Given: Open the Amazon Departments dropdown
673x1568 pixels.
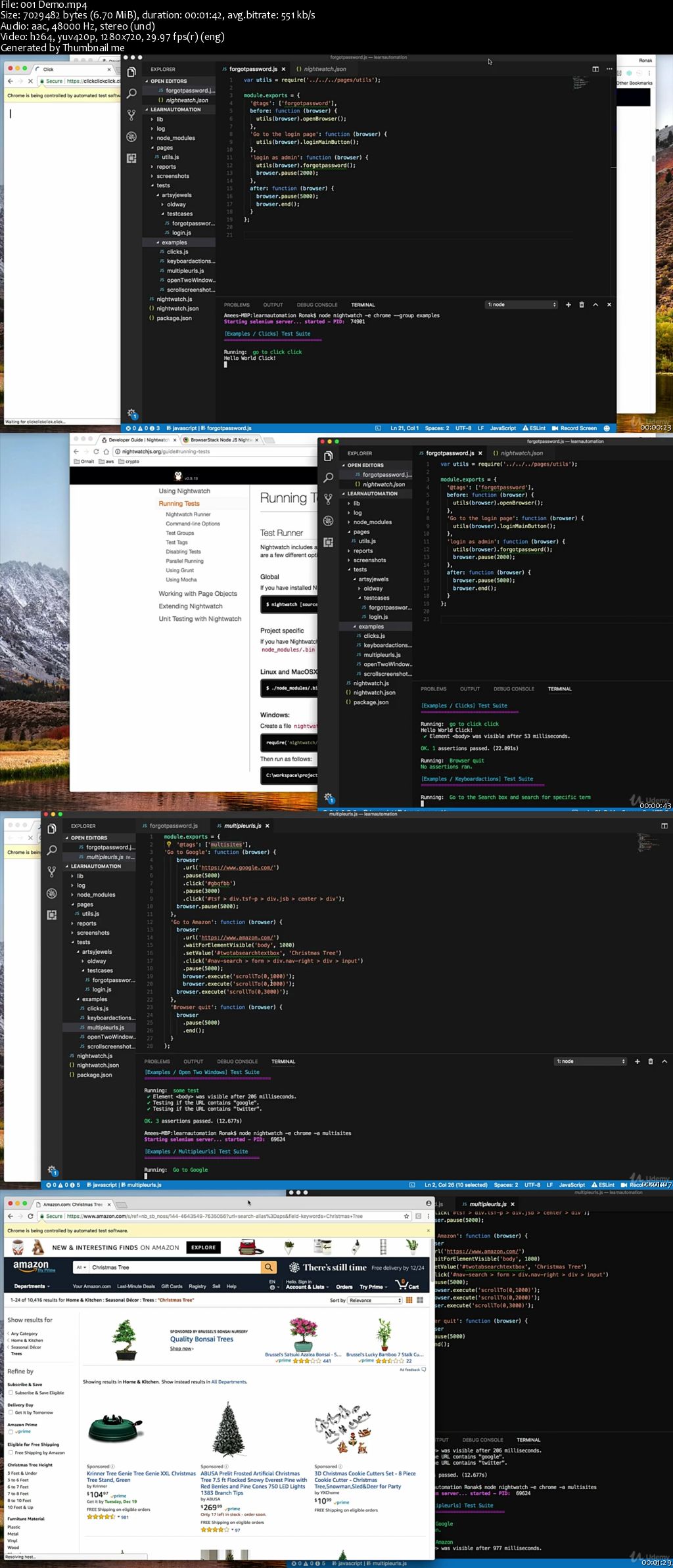Looking at the screenshot, I should click(x=32, y=1286).
